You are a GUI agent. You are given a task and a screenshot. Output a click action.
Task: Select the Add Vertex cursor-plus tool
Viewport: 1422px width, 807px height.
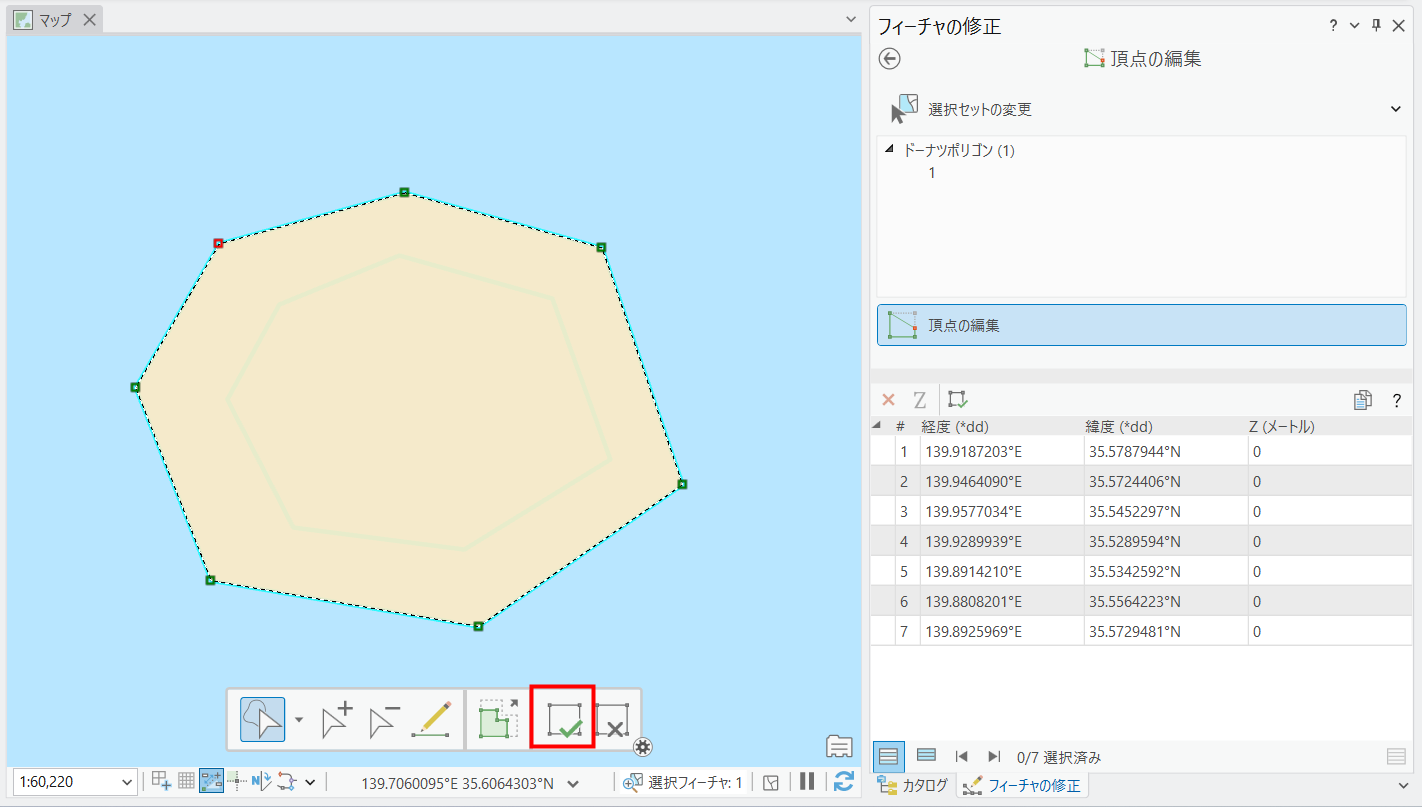(x=337, y=720)
